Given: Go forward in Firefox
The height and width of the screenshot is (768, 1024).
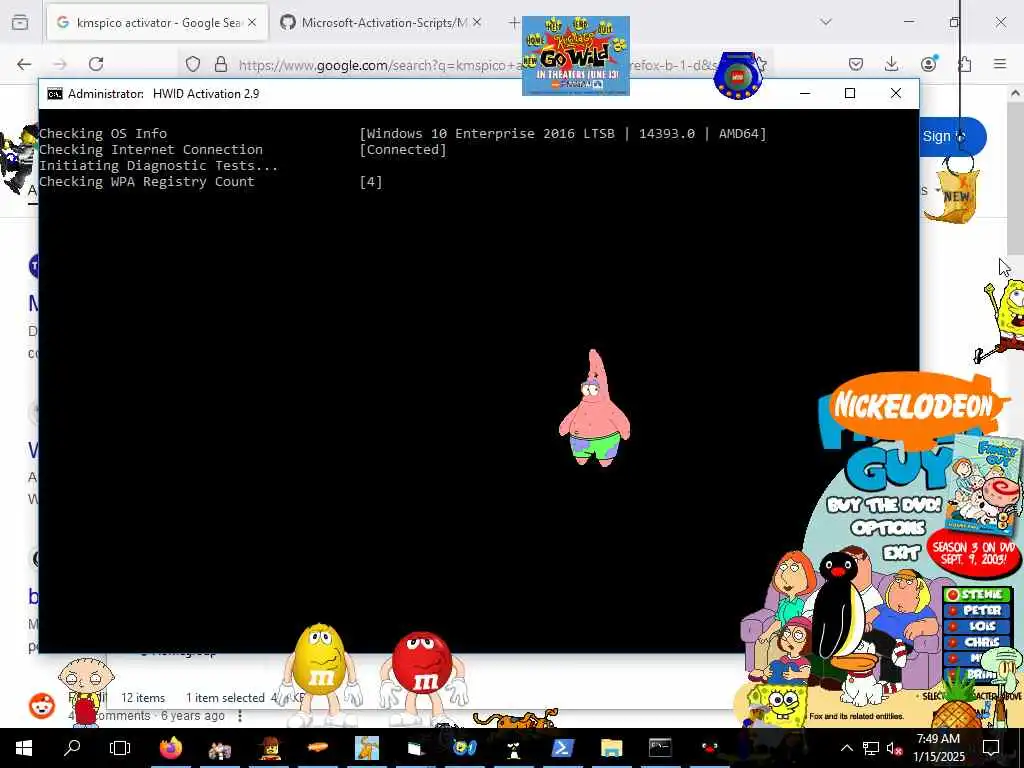Looking at the screenshot, I should click(x=60, y=64).
